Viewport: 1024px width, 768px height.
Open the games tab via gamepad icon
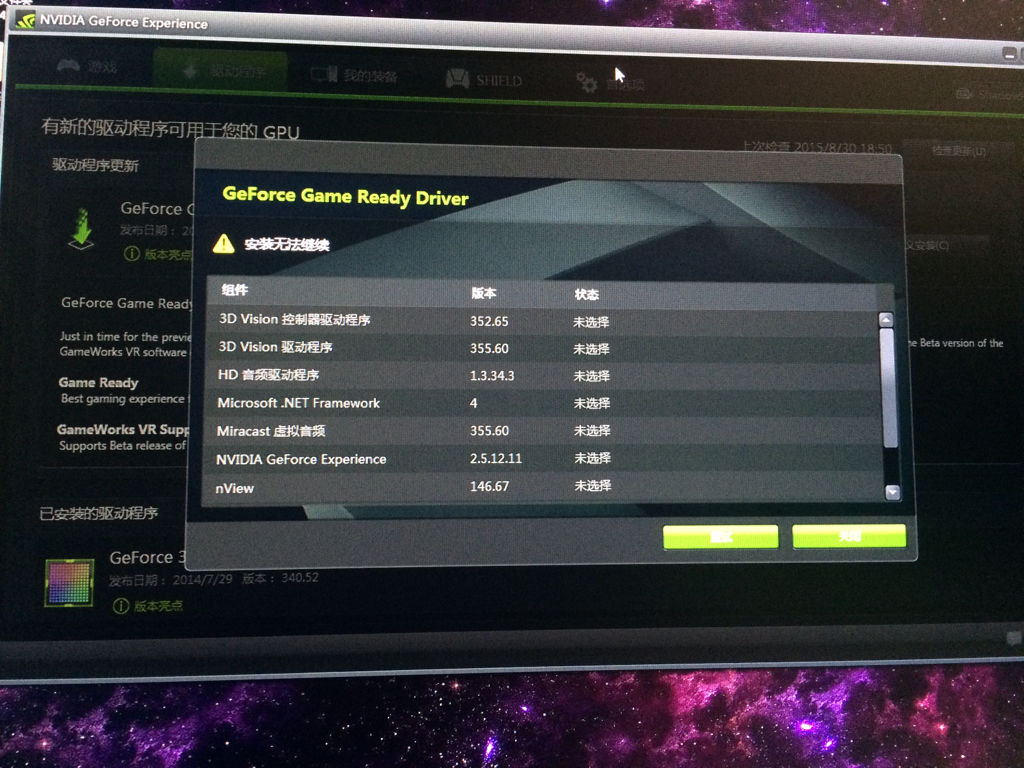pos(68,65)
